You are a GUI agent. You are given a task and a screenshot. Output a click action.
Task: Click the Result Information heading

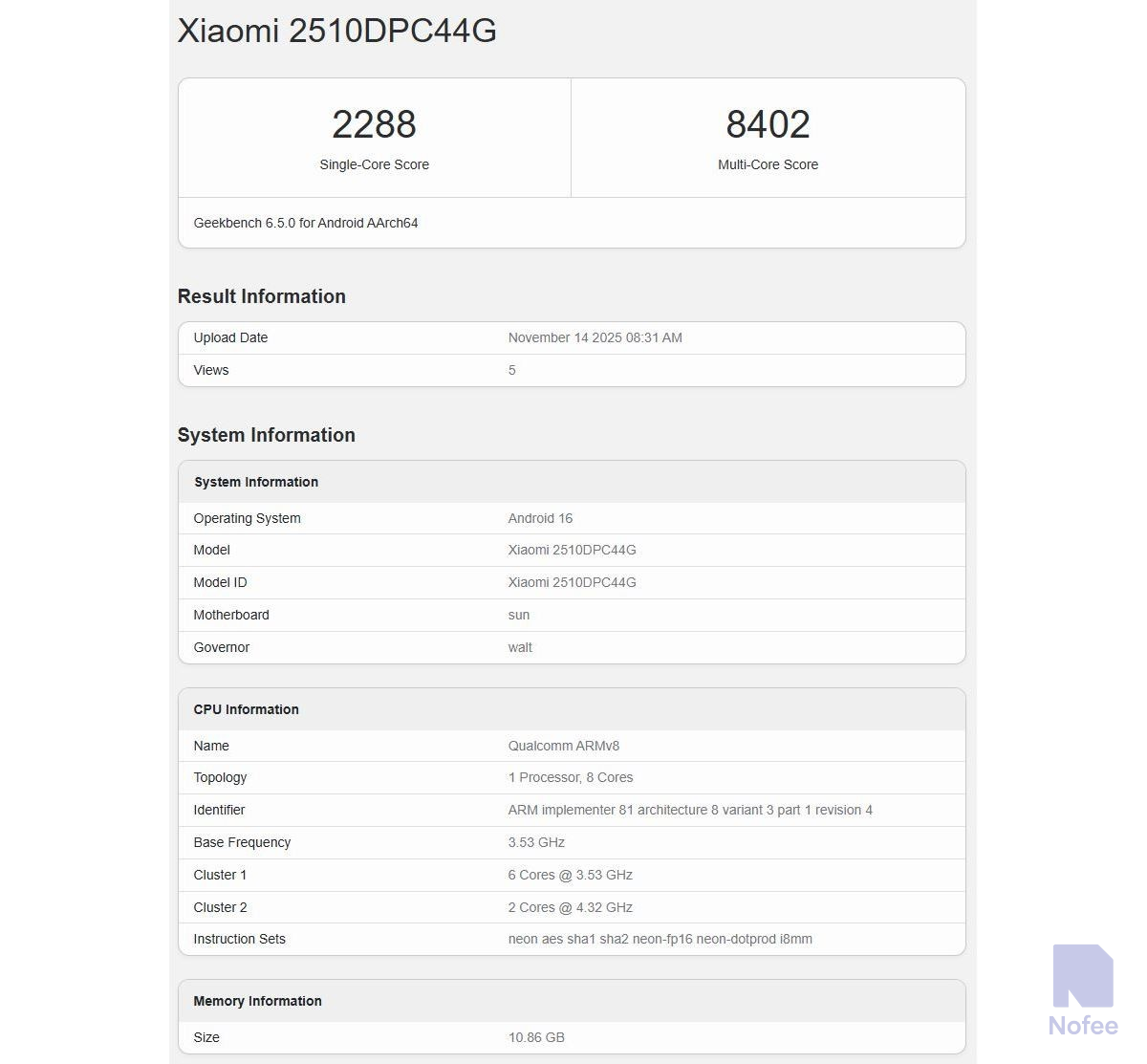pyautogui.click(x=261, y=296)
